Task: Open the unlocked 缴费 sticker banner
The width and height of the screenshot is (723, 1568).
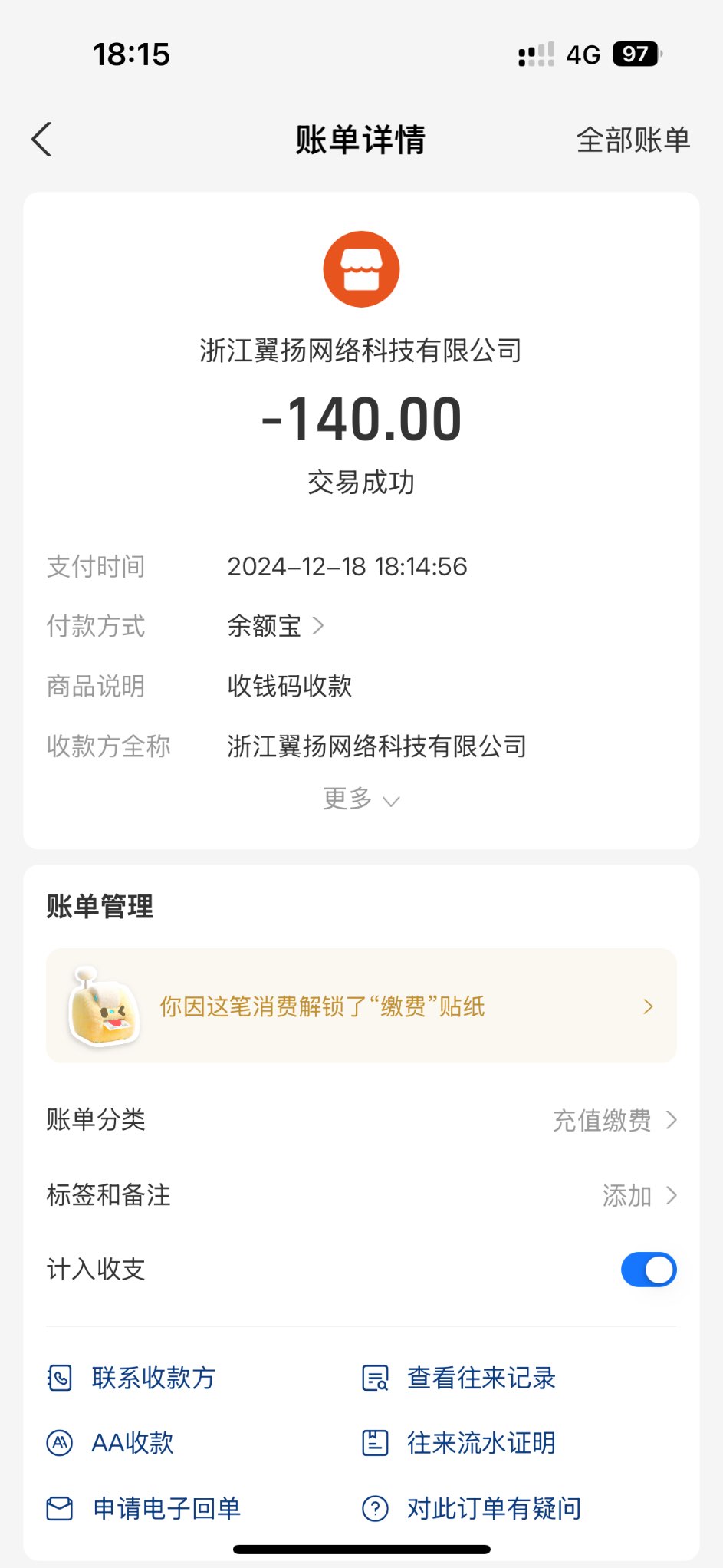Action: coord(361,1006)
